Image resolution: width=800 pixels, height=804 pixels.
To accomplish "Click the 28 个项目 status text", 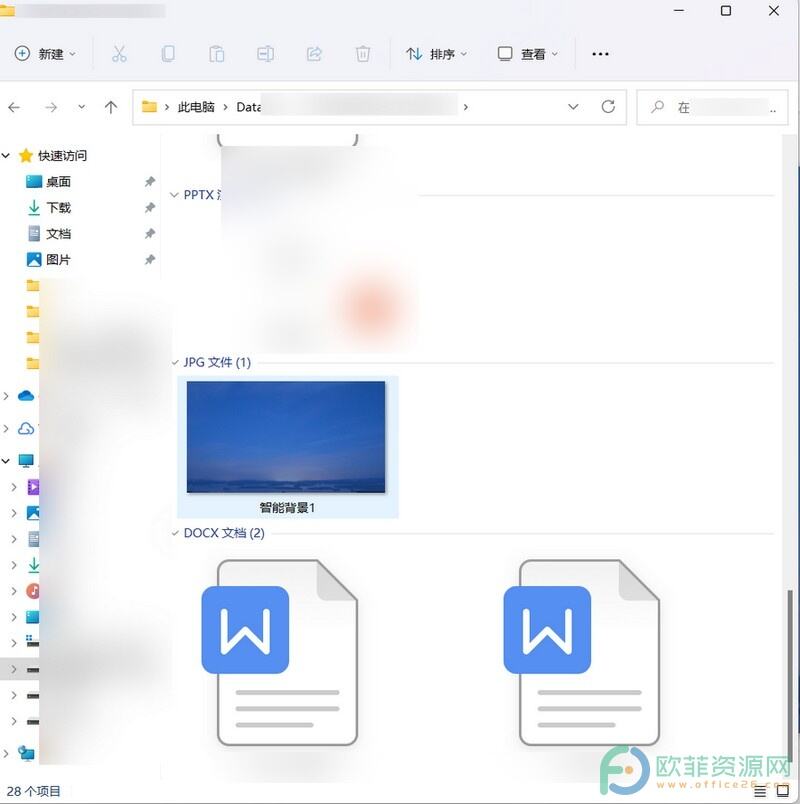I will (33, 791).
